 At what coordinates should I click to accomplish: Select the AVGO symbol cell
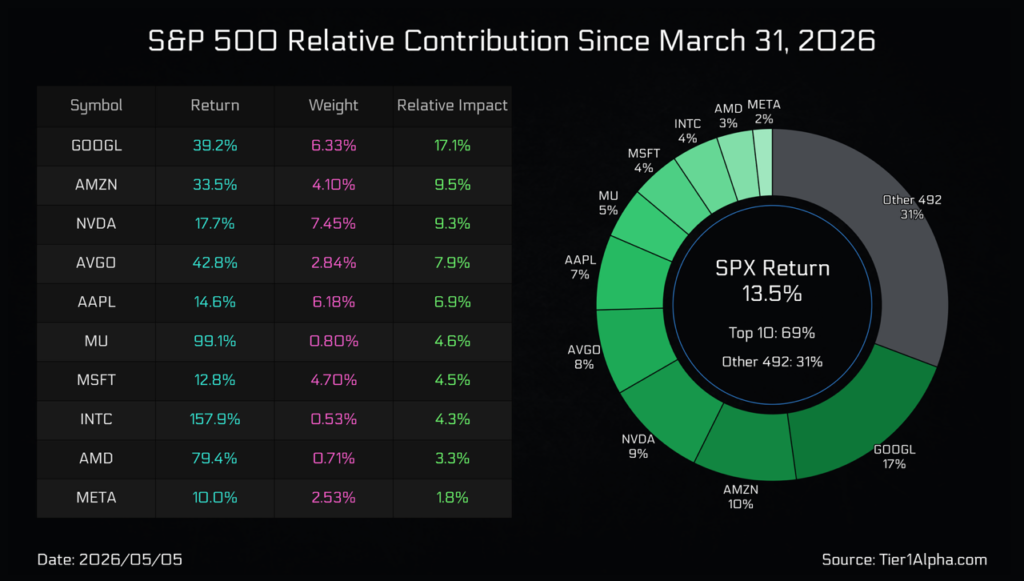(96, 263)
